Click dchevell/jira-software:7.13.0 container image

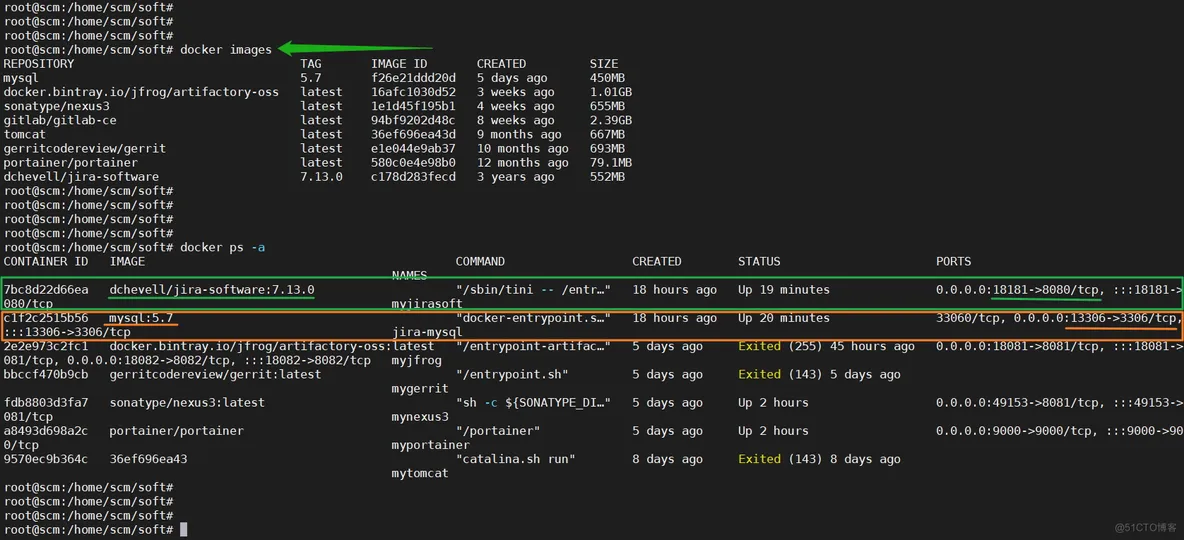(212, 290)
